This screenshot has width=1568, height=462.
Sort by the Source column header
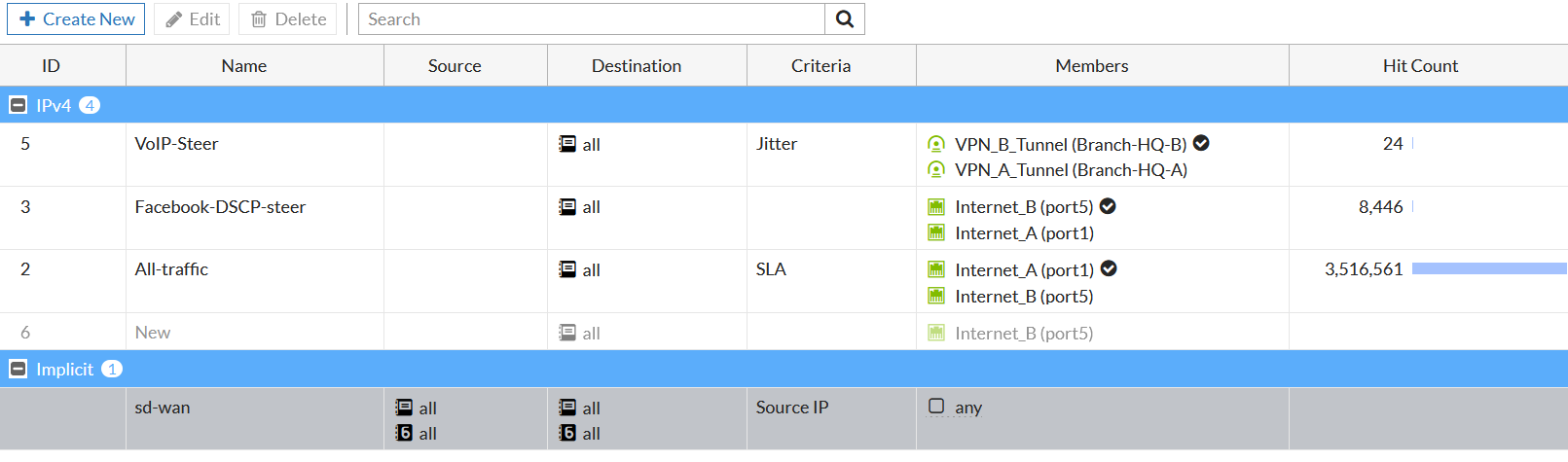click(455, 65)
